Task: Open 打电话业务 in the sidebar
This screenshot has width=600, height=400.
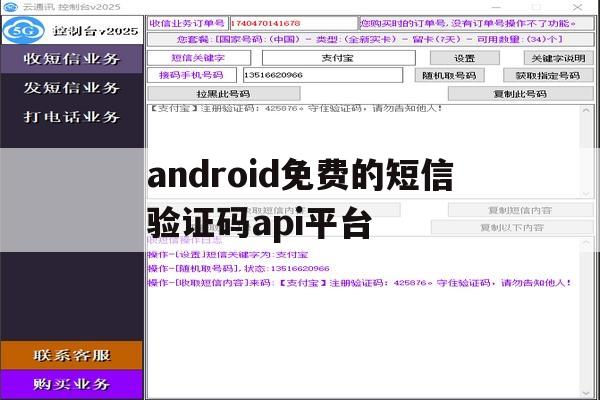Action: click(72, 117)
